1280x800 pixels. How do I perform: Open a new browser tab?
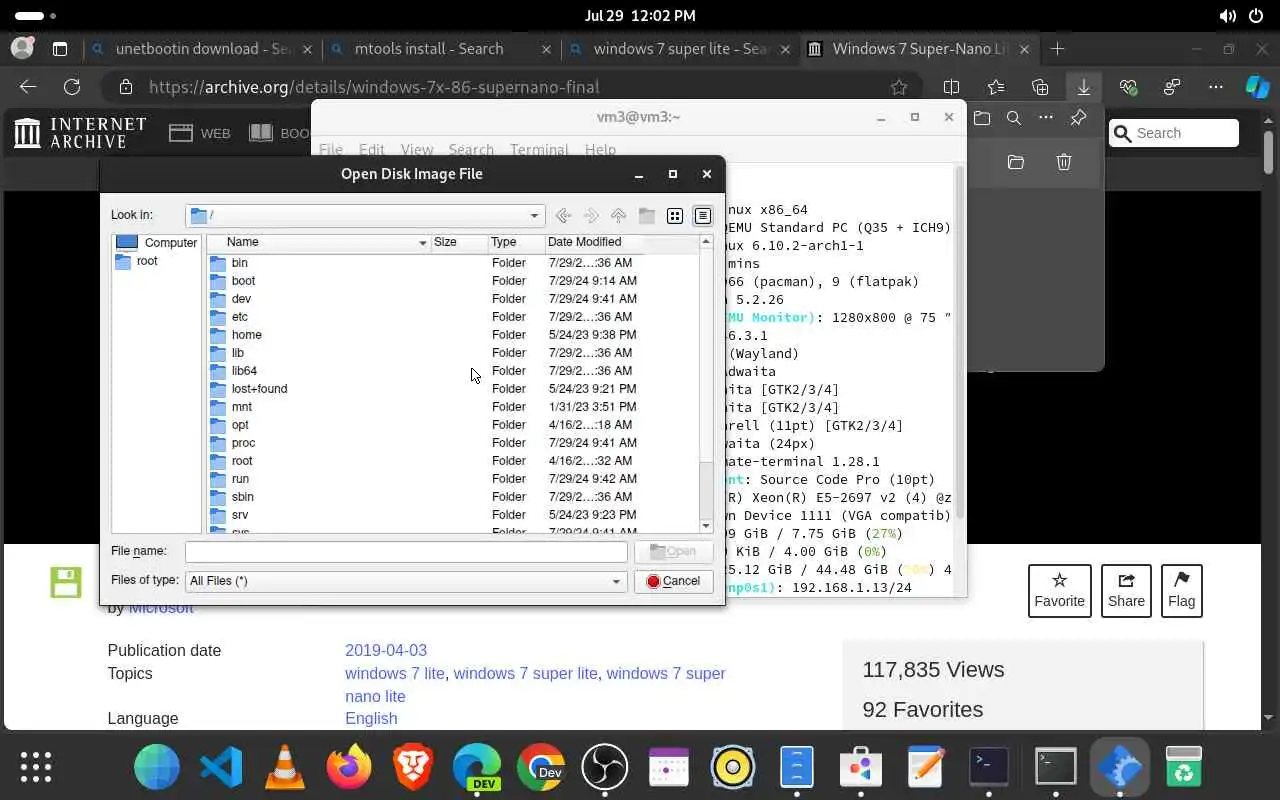click(1057, 49)
